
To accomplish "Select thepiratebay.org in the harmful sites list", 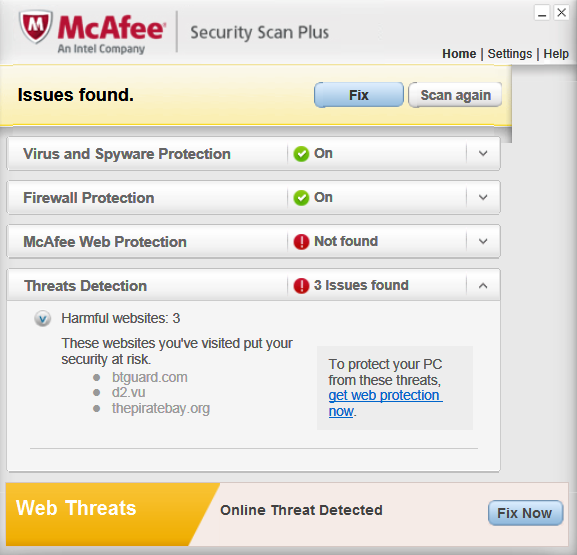I will (x=161, y=408).
